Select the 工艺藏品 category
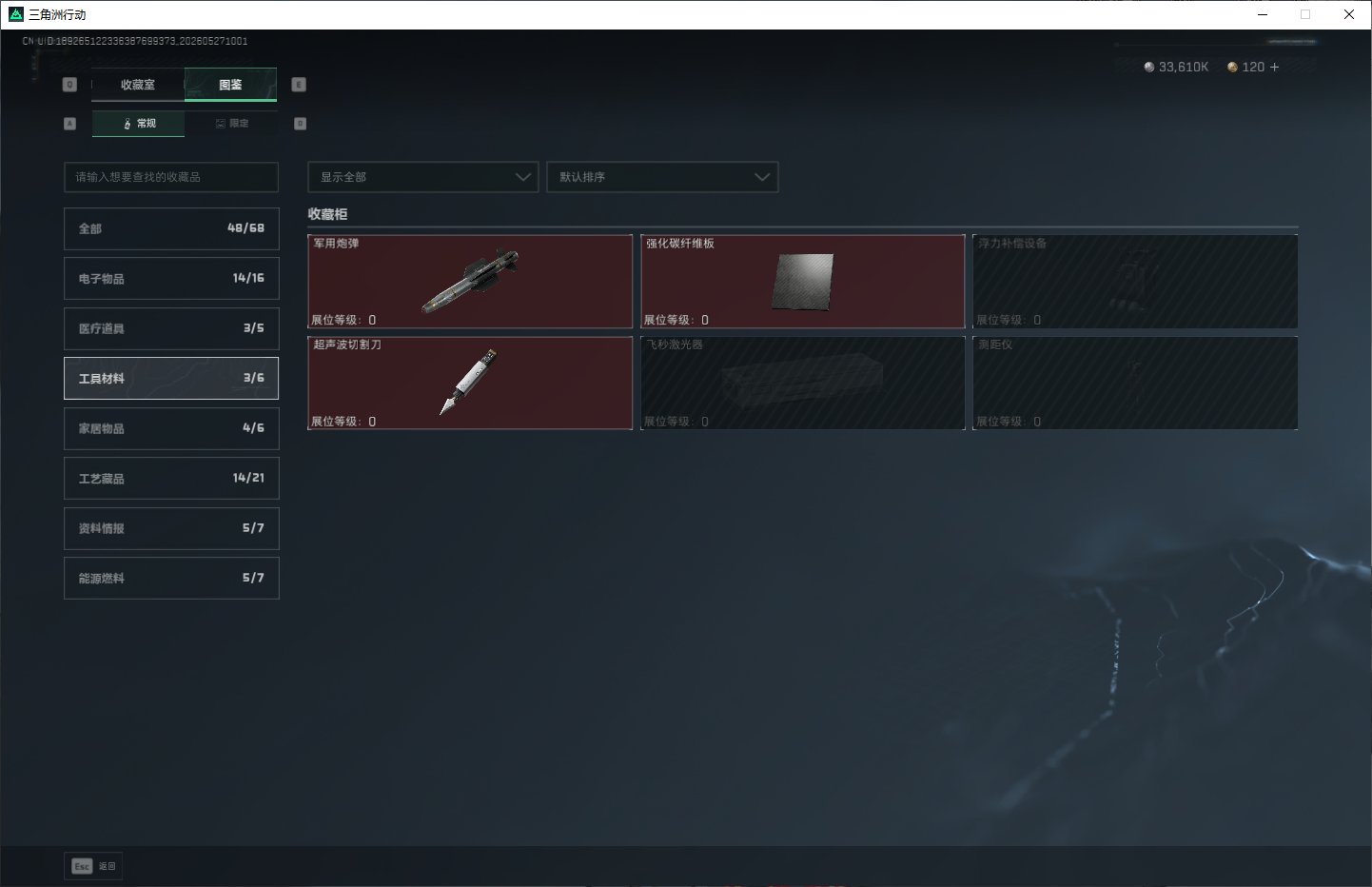 click(171, 478)
